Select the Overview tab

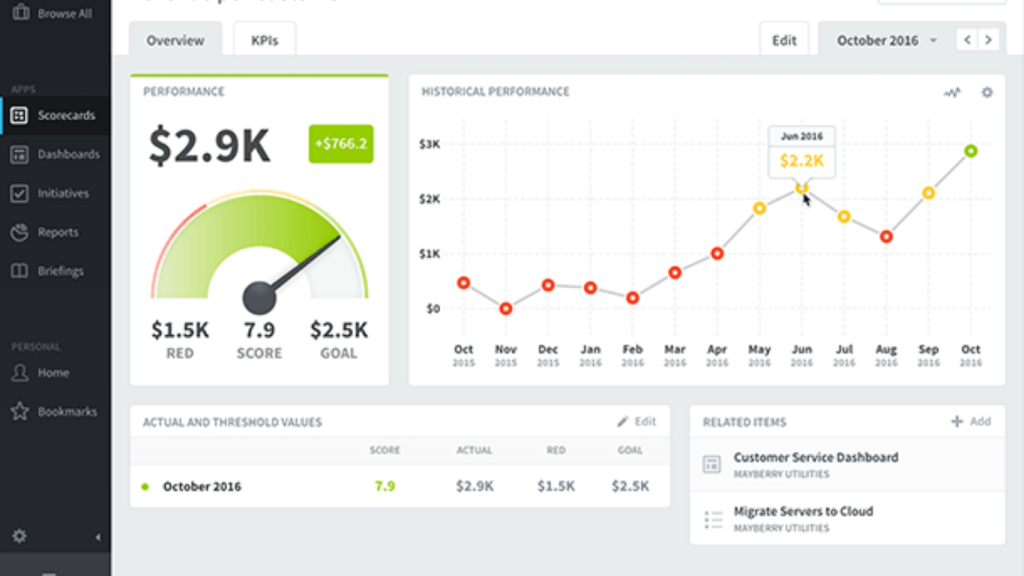click(175, 41)
